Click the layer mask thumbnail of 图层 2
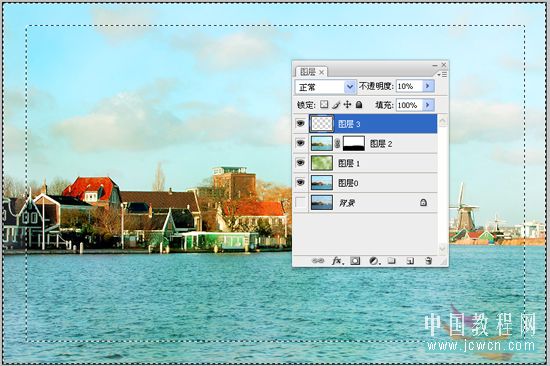The height and width of the screenshot is (366, 550). (354, 144)
